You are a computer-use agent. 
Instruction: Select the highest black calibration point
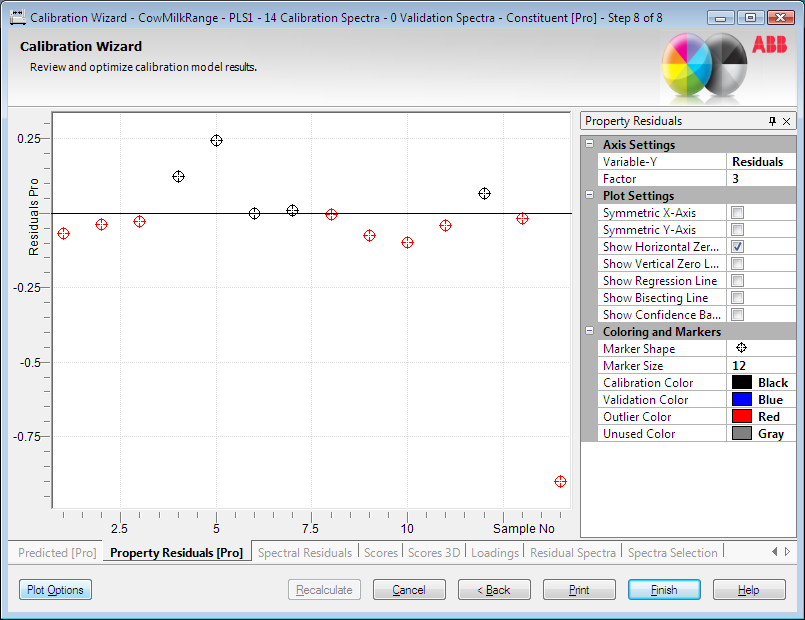(216, 141)
